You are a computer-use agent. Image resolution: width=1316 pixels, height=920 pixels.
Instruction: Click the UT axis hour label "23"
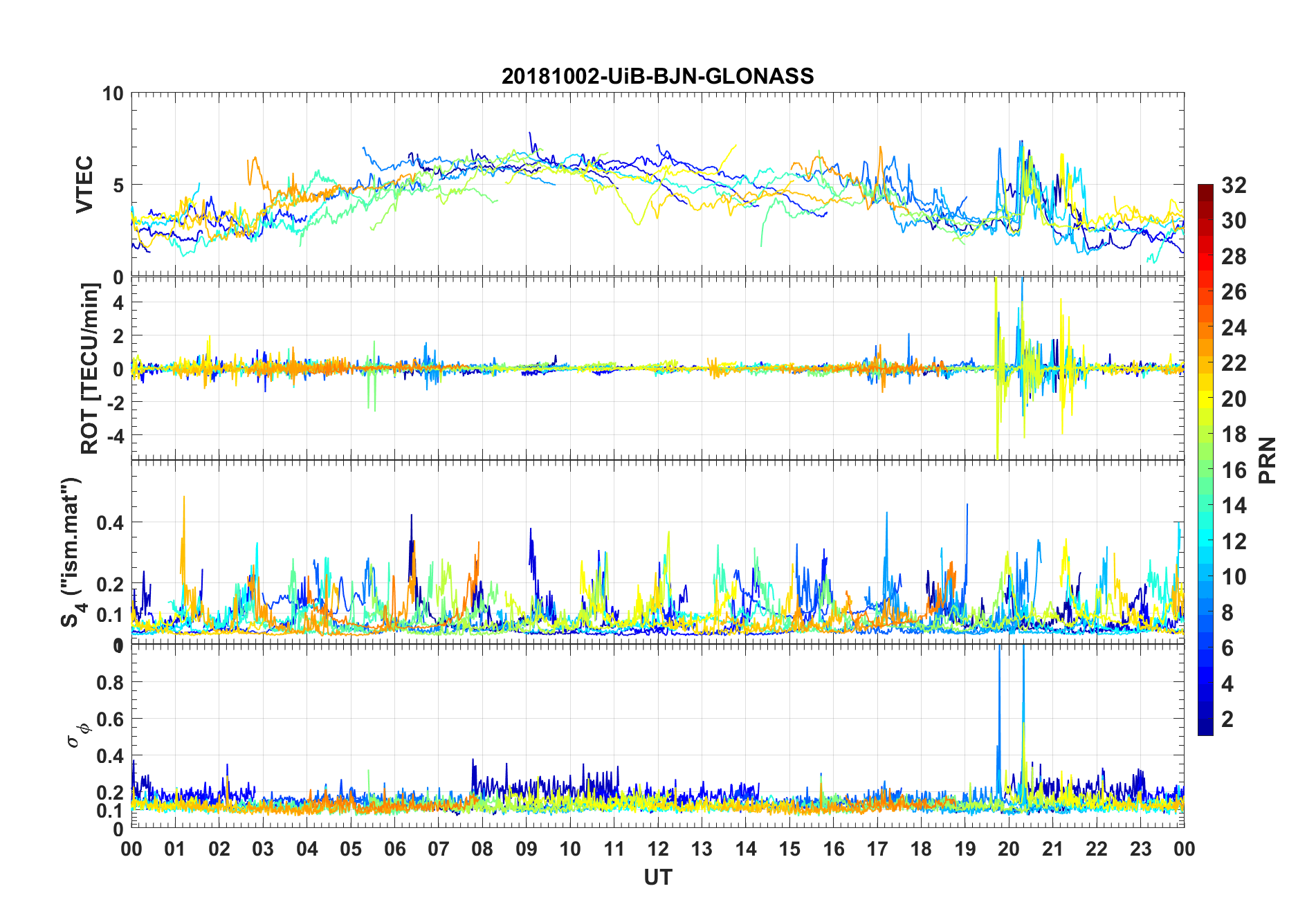(1140, 849)
